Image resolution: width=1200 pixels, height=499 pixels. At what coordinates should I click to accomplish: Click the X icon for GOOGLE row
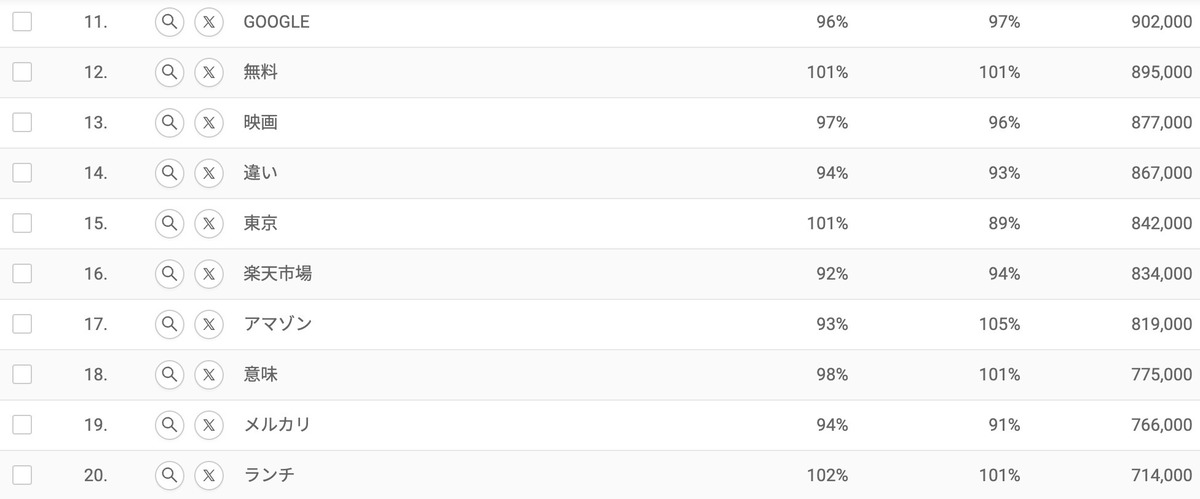point(208,22)
